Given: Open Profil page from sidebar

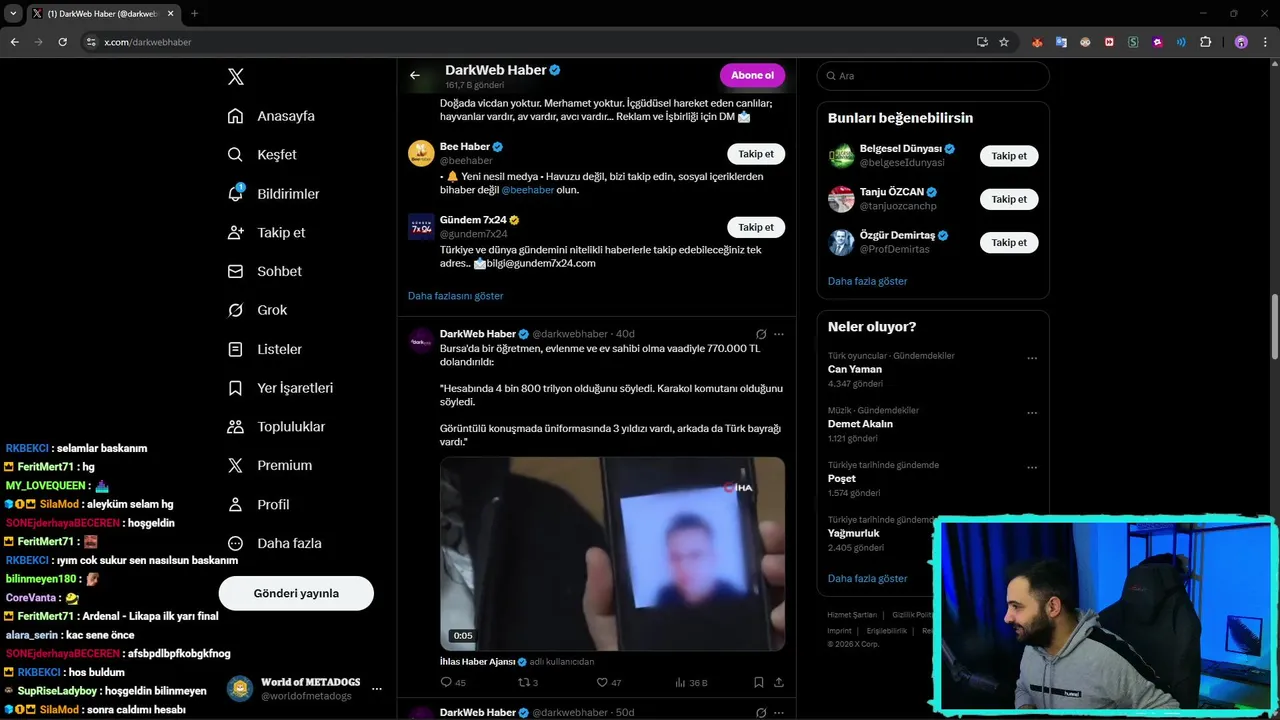Looking at the screenshot, I should point(258,504).
